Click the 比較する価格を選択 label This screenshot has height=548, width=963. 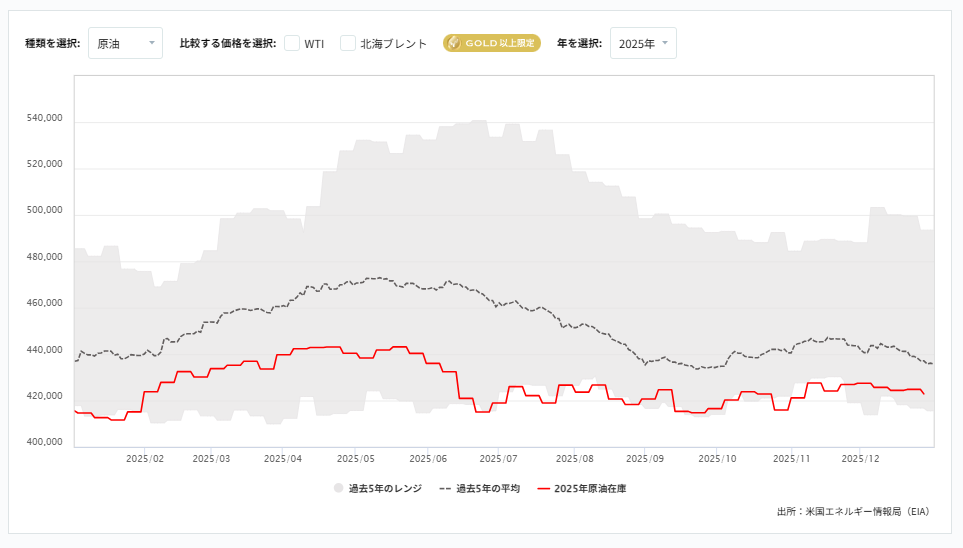point(228,43)
